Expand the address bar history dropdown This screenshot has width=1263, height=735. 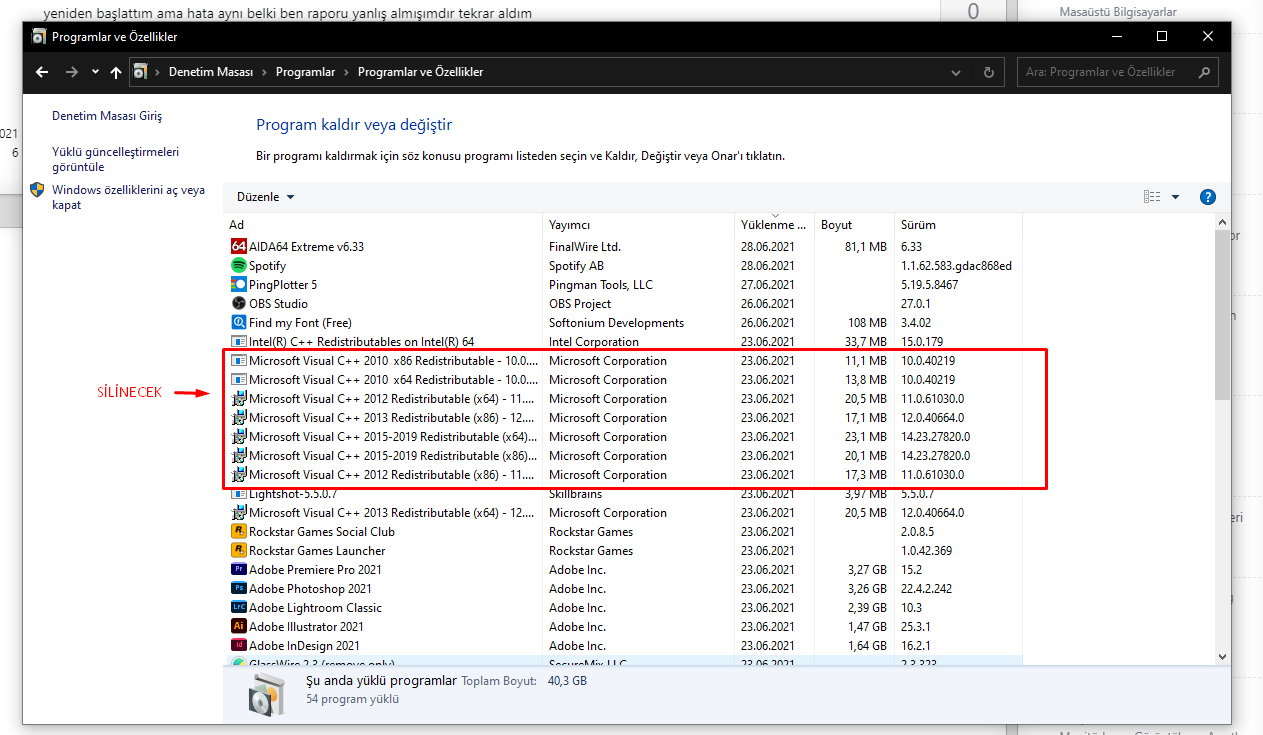coord(957,72)
